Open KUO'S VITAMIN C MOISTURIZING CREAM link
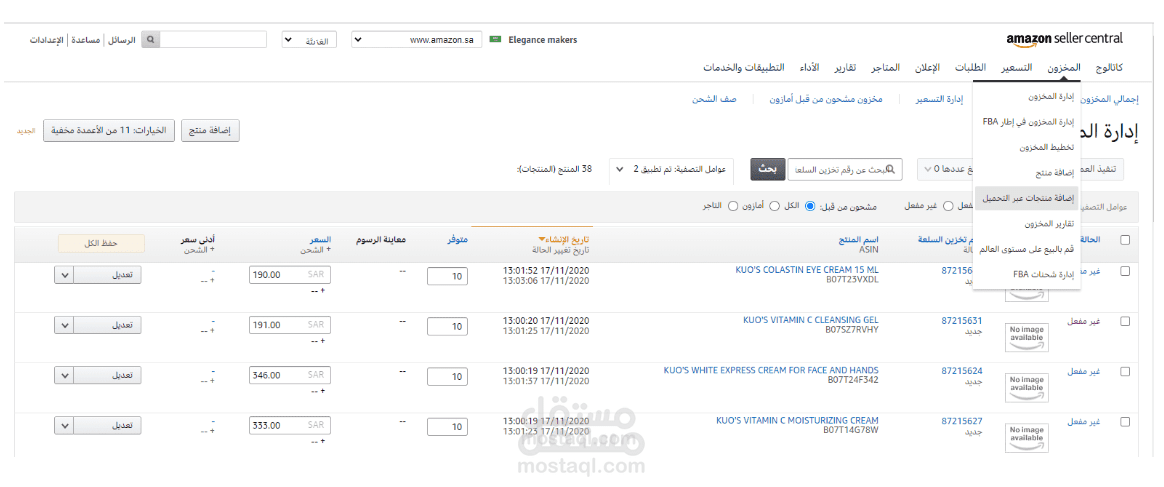 pos(797,420)
